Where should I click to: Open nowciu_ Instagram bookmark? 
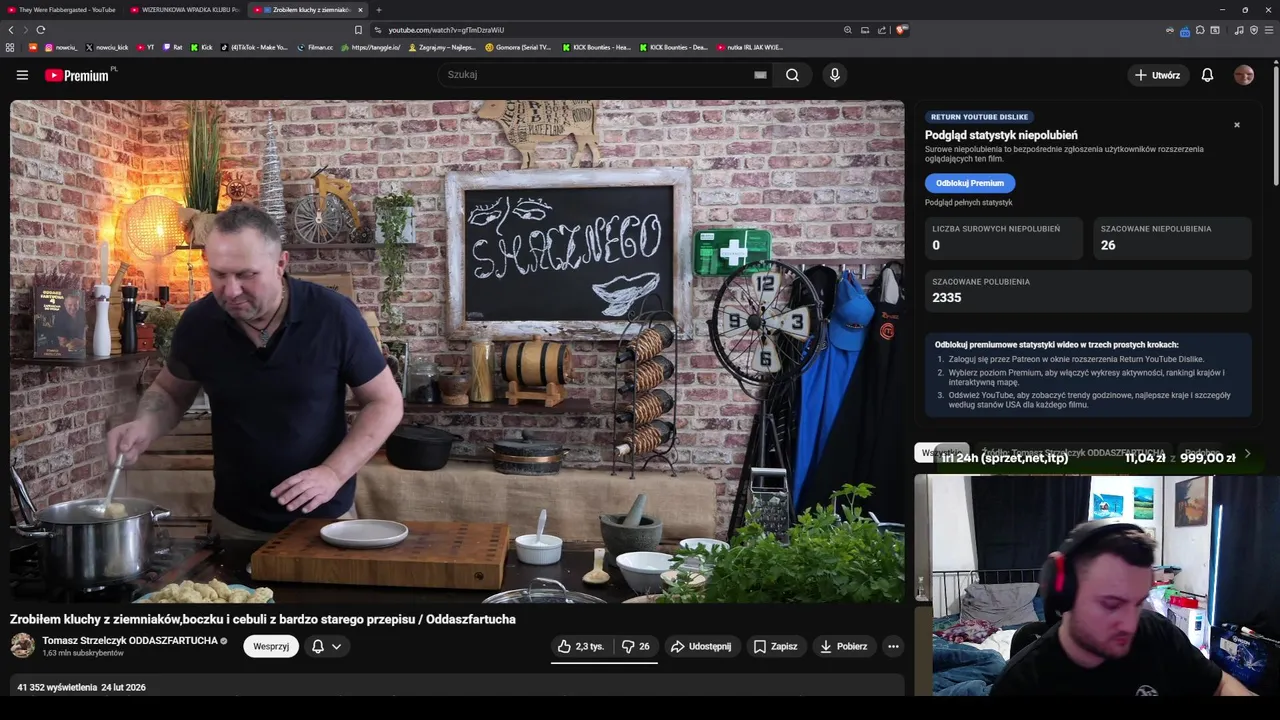(x=60, y=47)
